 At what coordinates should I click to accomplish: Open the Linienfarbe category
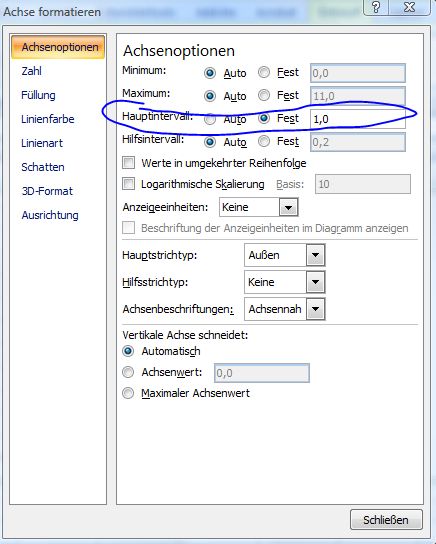[48, 119]
